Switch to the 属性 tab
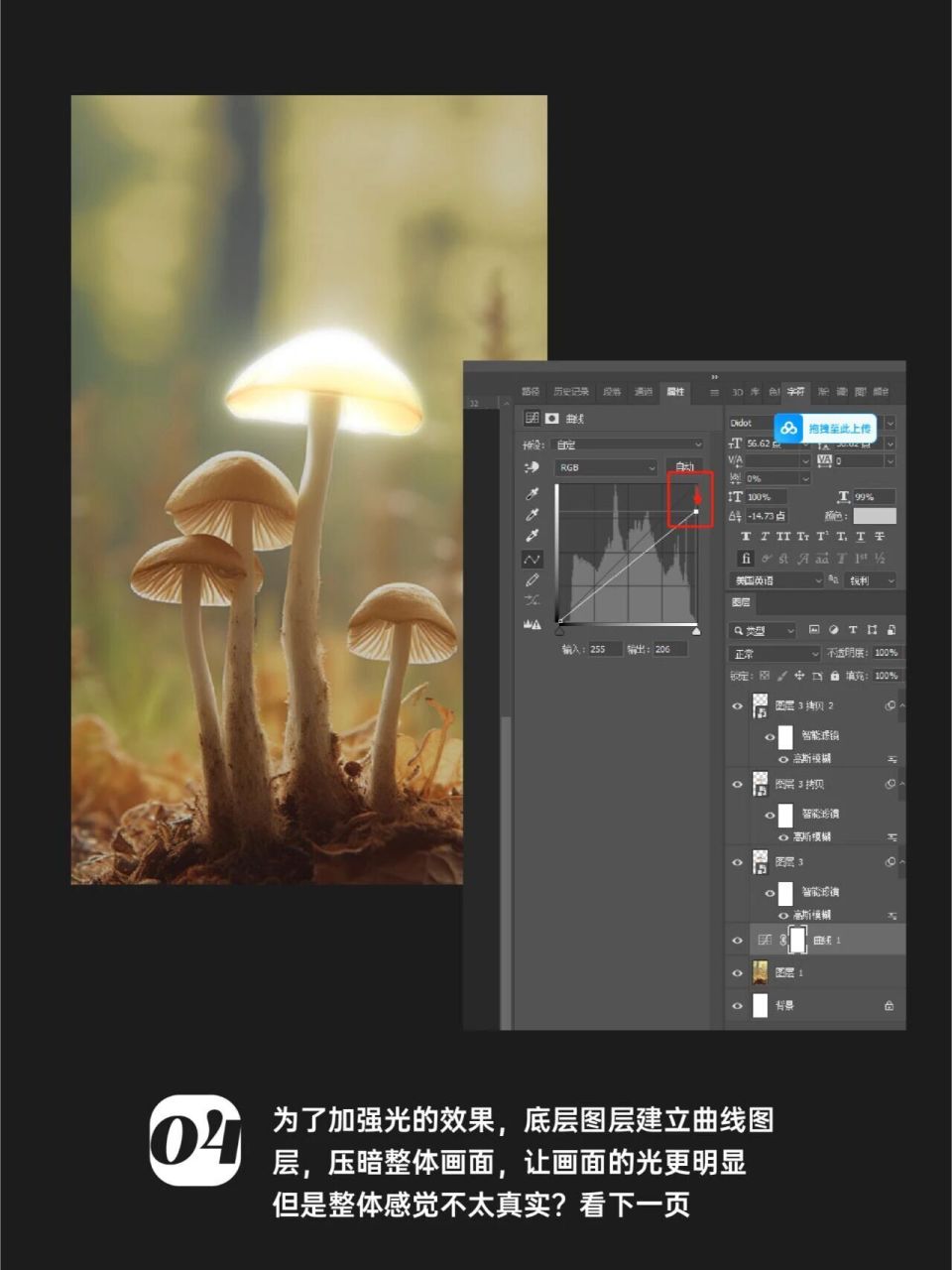 [x=675, y=392]
